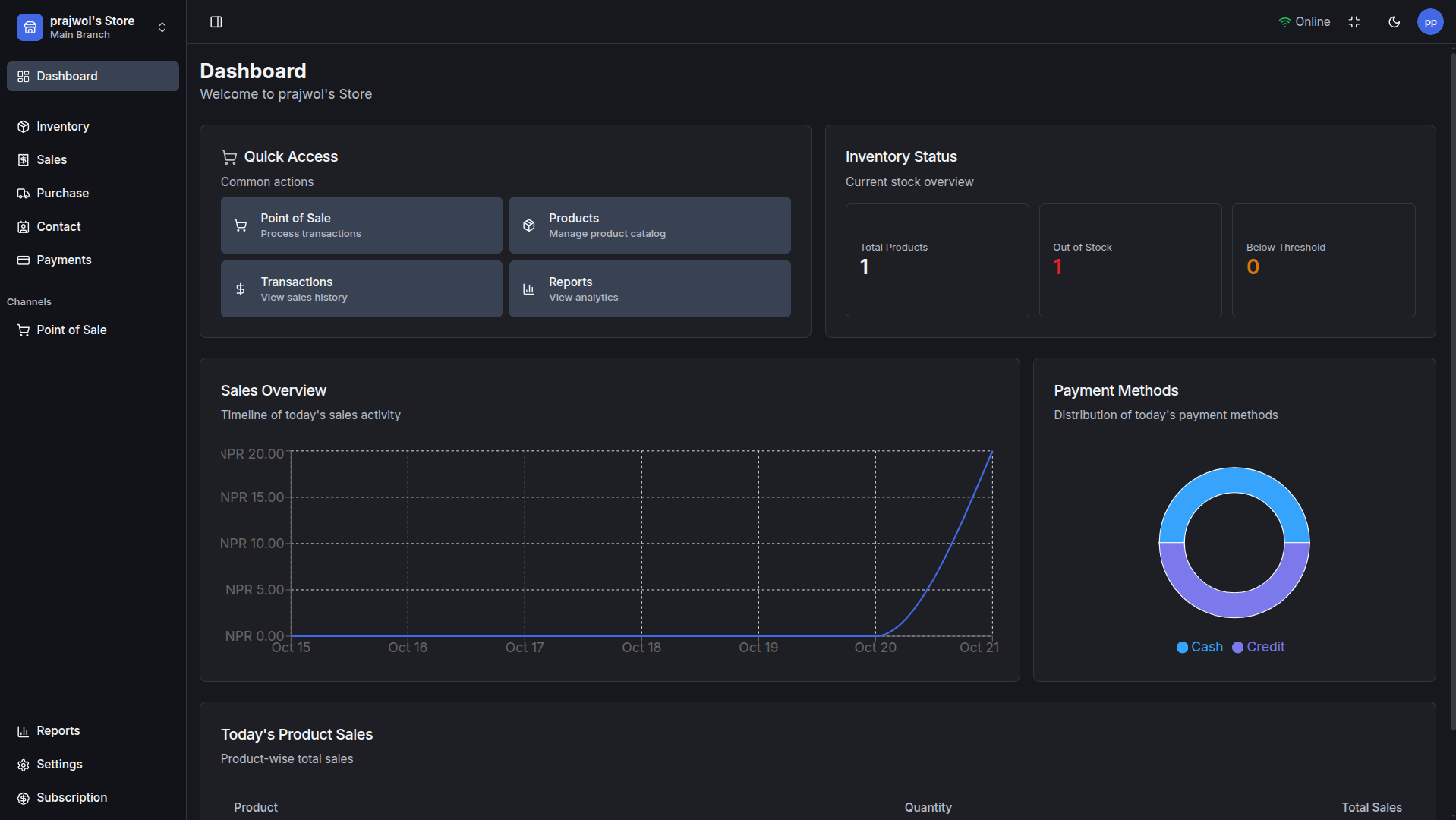
Task: Click the Payments card icon
Action: 24,260
